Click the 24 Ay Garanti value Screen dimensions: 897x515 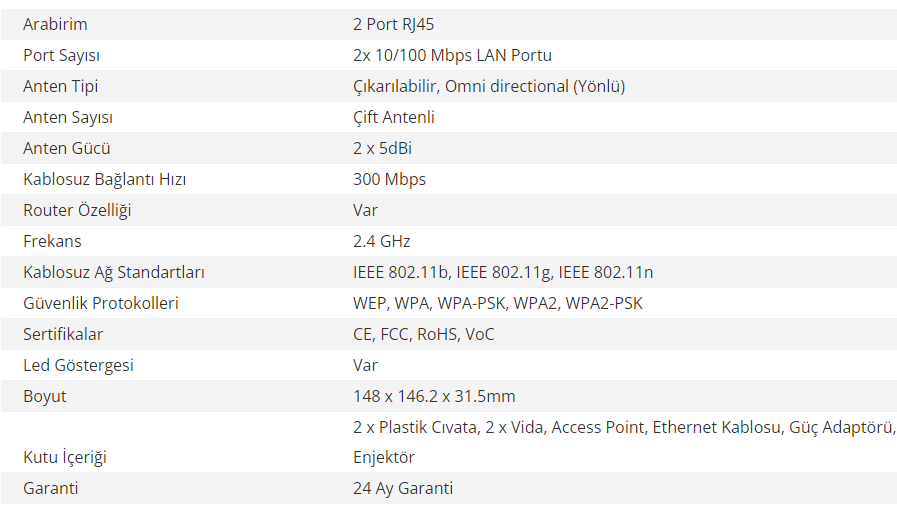tap(403, 488)
